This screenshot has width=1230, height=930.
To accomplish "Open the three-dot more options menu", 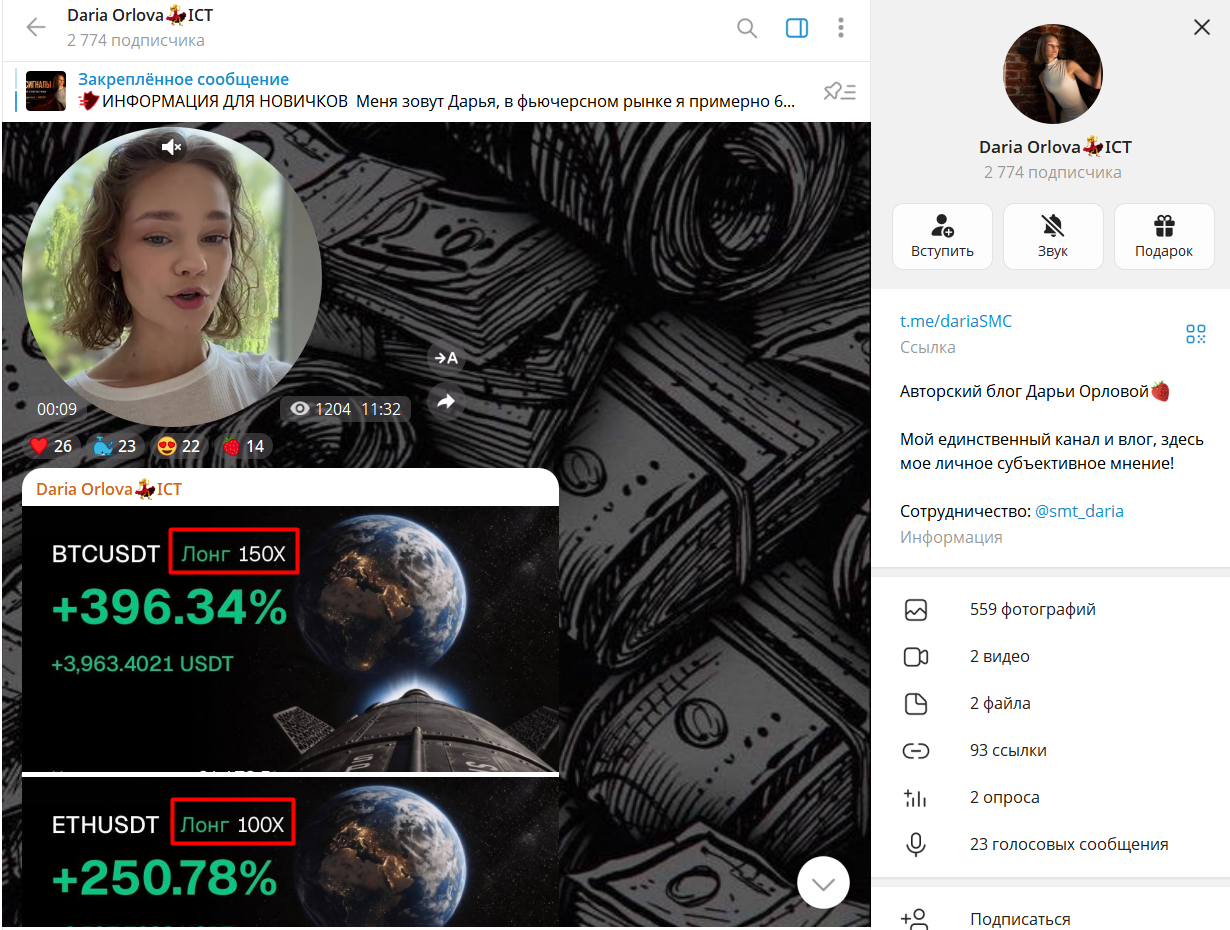I will click(841, 28).
